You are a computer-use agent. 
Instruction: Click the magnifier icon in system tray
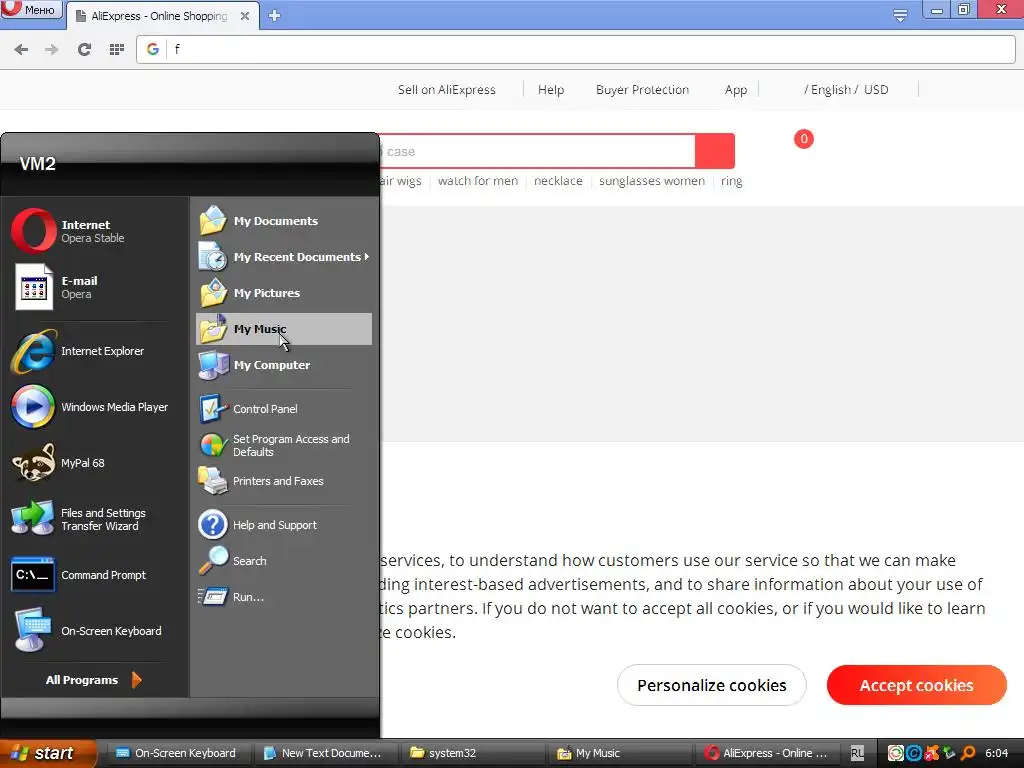click(x=968, y=753)
